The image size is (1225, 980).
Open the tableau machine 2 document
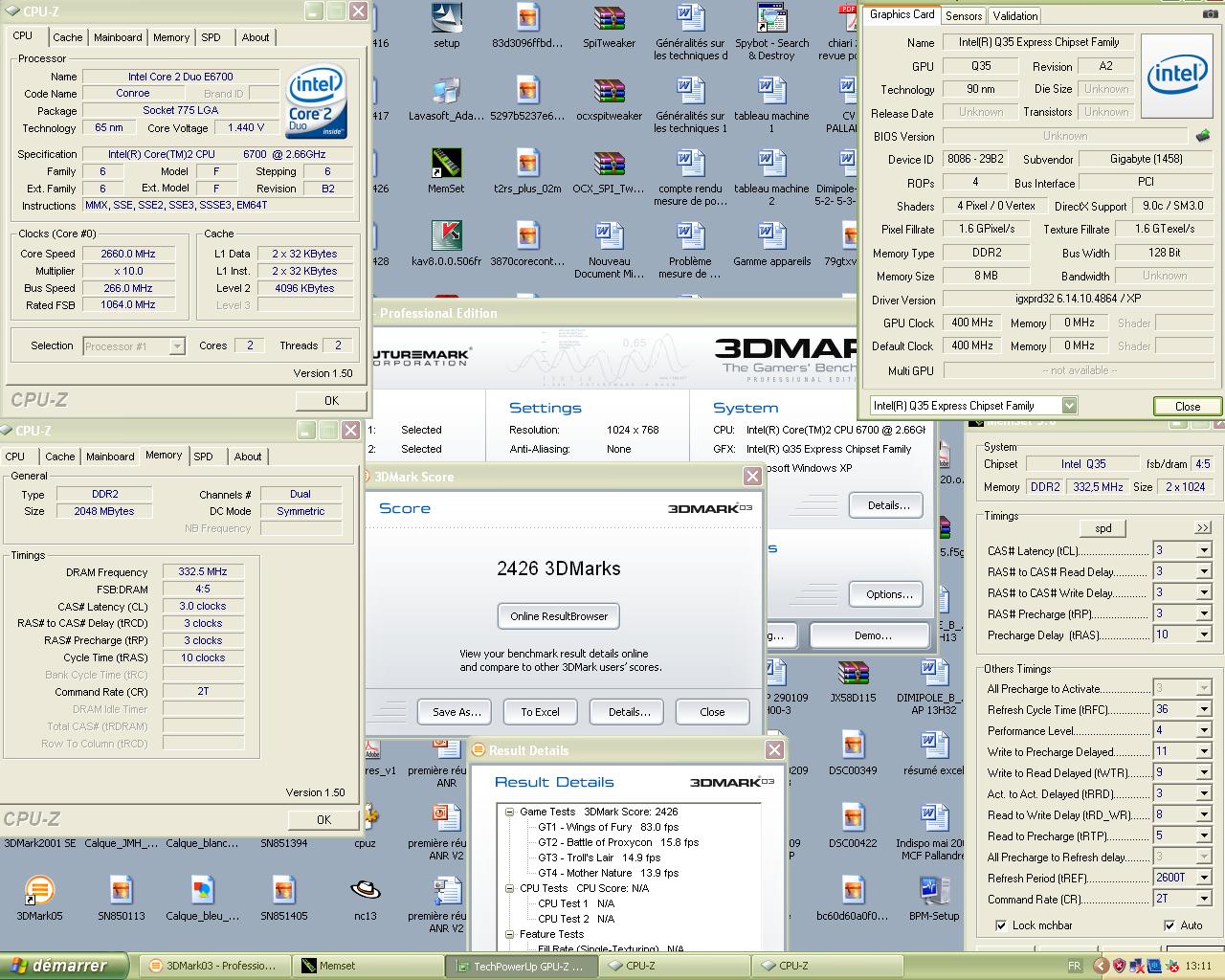click(x=771, y=164)
